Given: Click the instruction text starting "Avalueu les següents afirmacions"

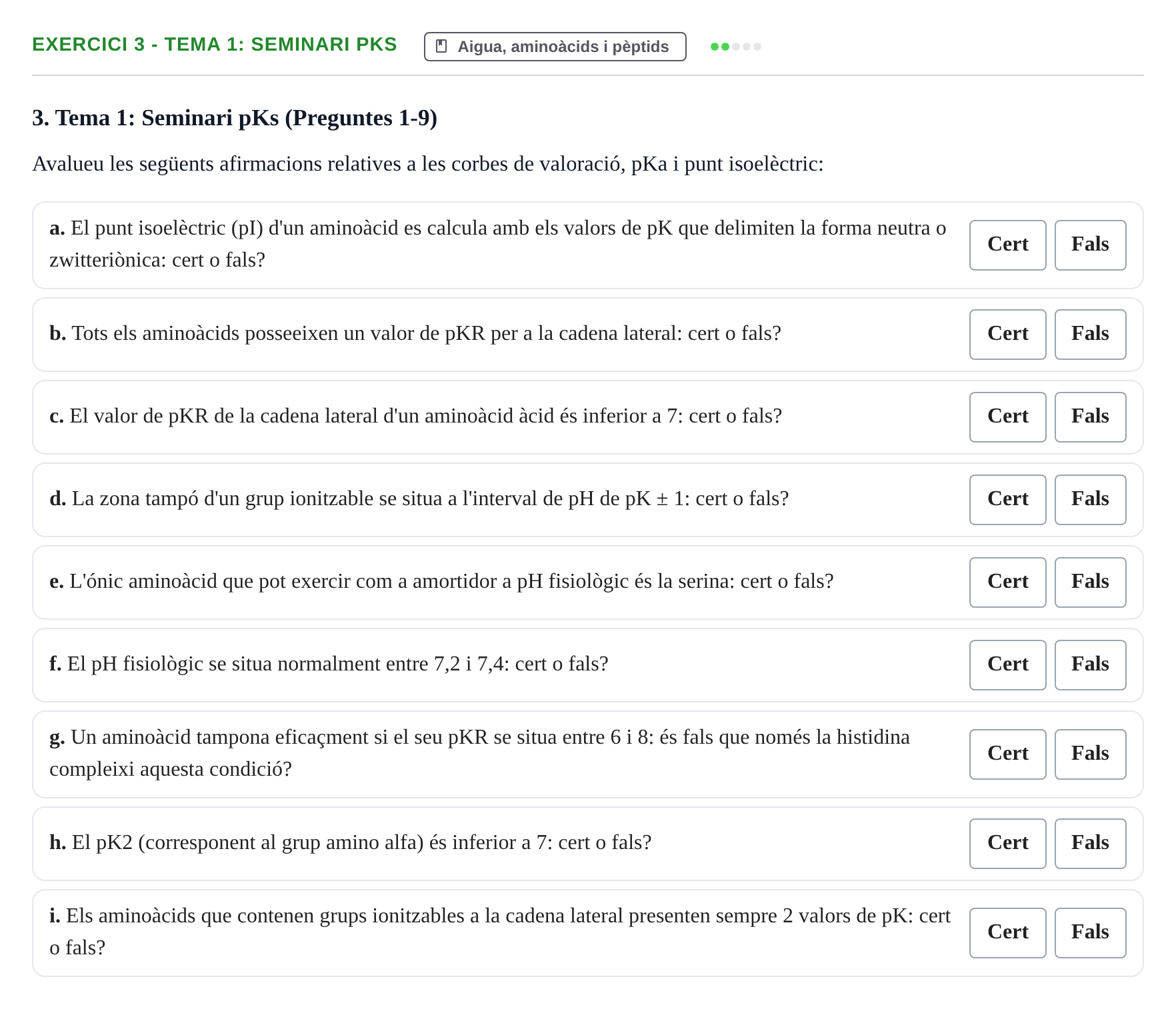Looking at the screenshot, I should [428, 164].
